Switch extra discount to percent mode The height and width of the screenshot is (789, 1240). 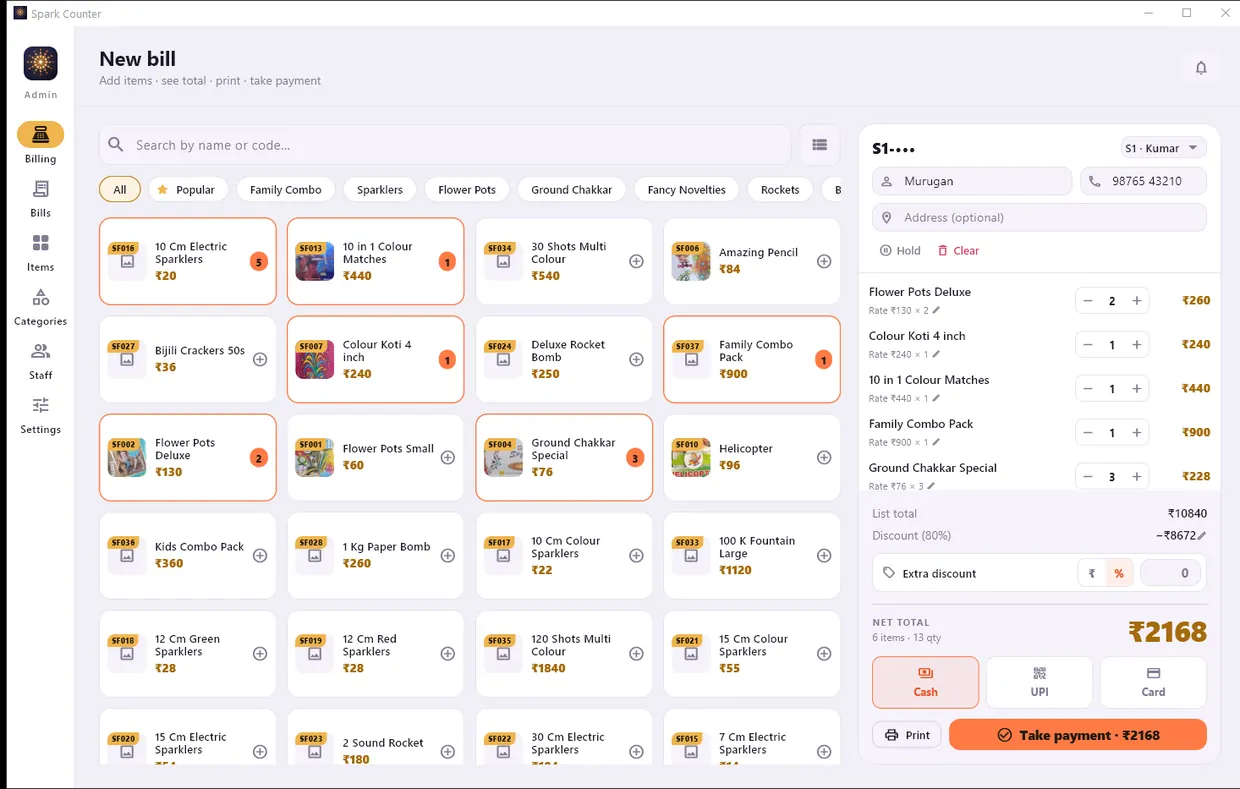click(1119, 573)
